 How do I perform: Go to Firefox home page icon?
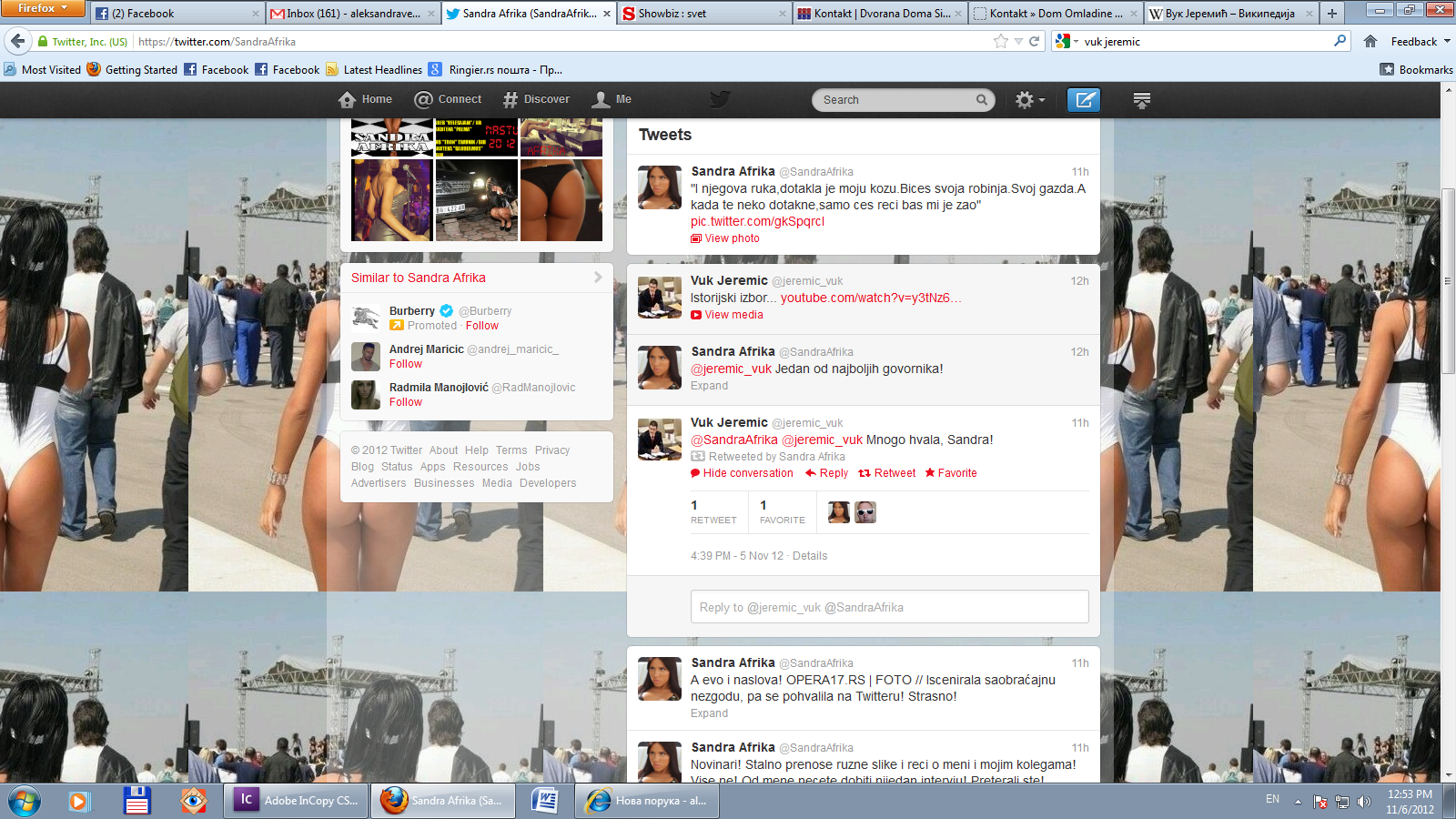[1370, 41]
